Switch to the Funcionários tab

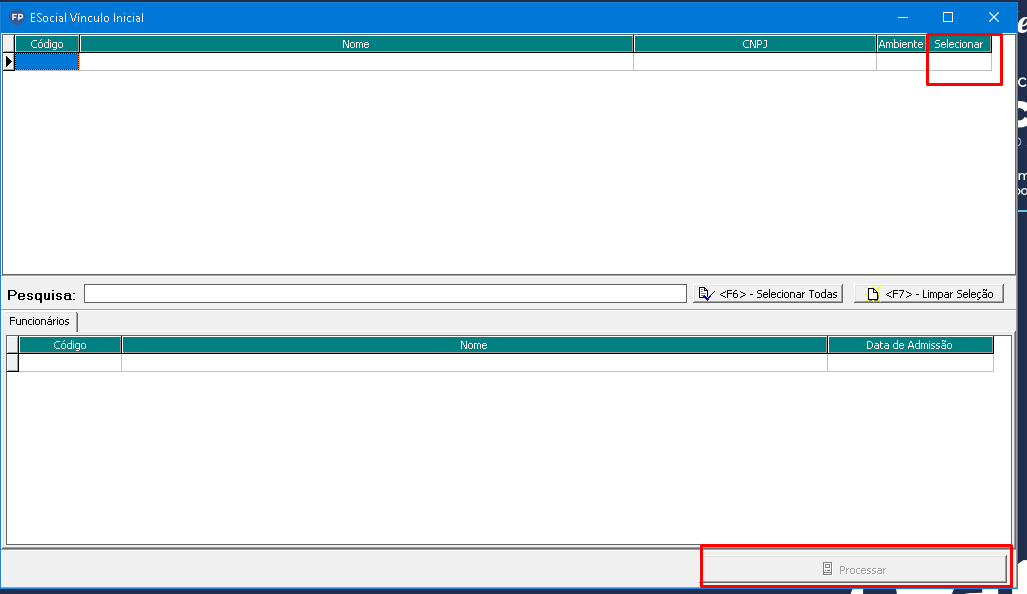click(41, 321)
